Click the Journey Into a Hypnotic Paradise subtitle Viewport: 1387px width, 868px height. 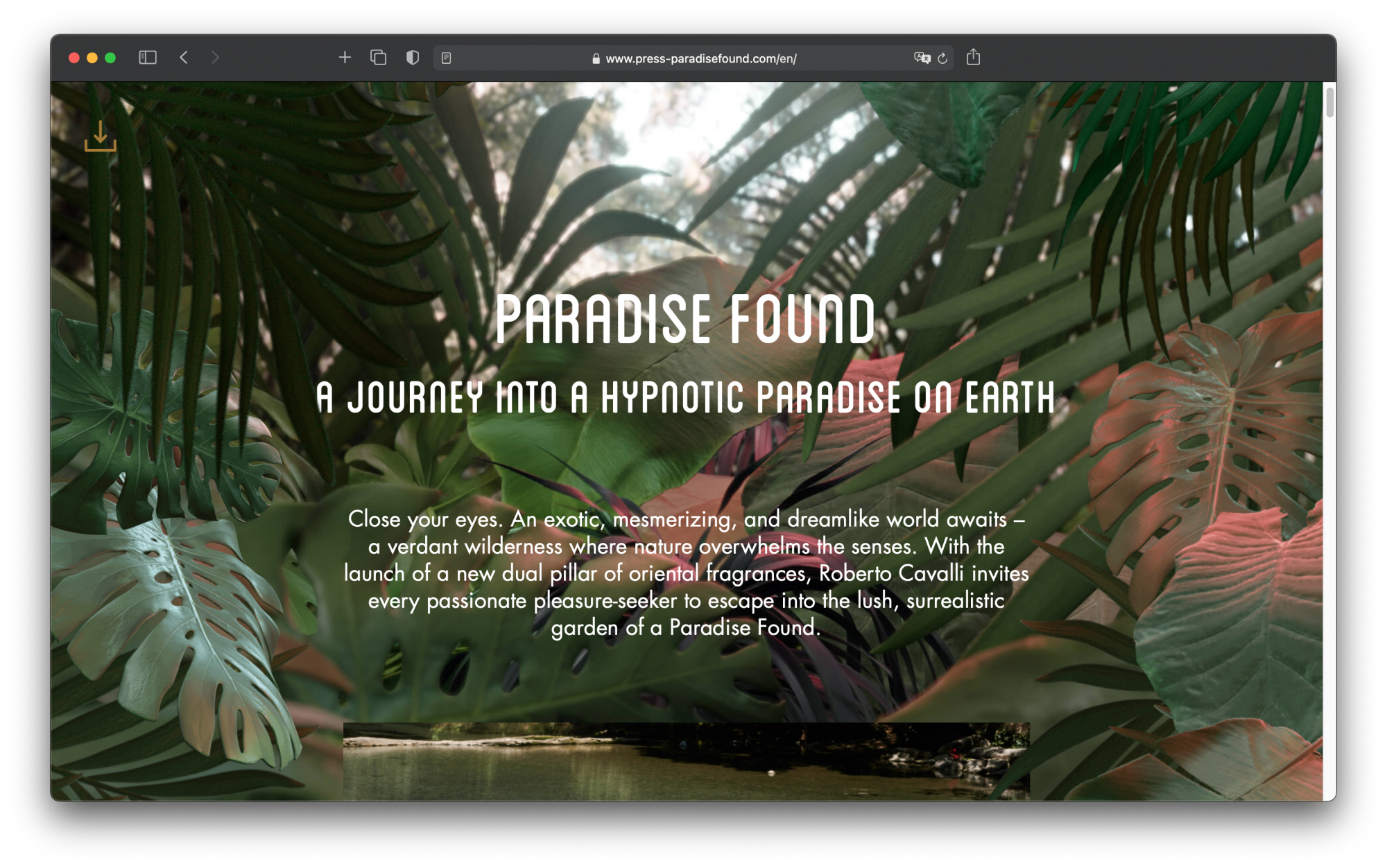[x=685, y=397]
